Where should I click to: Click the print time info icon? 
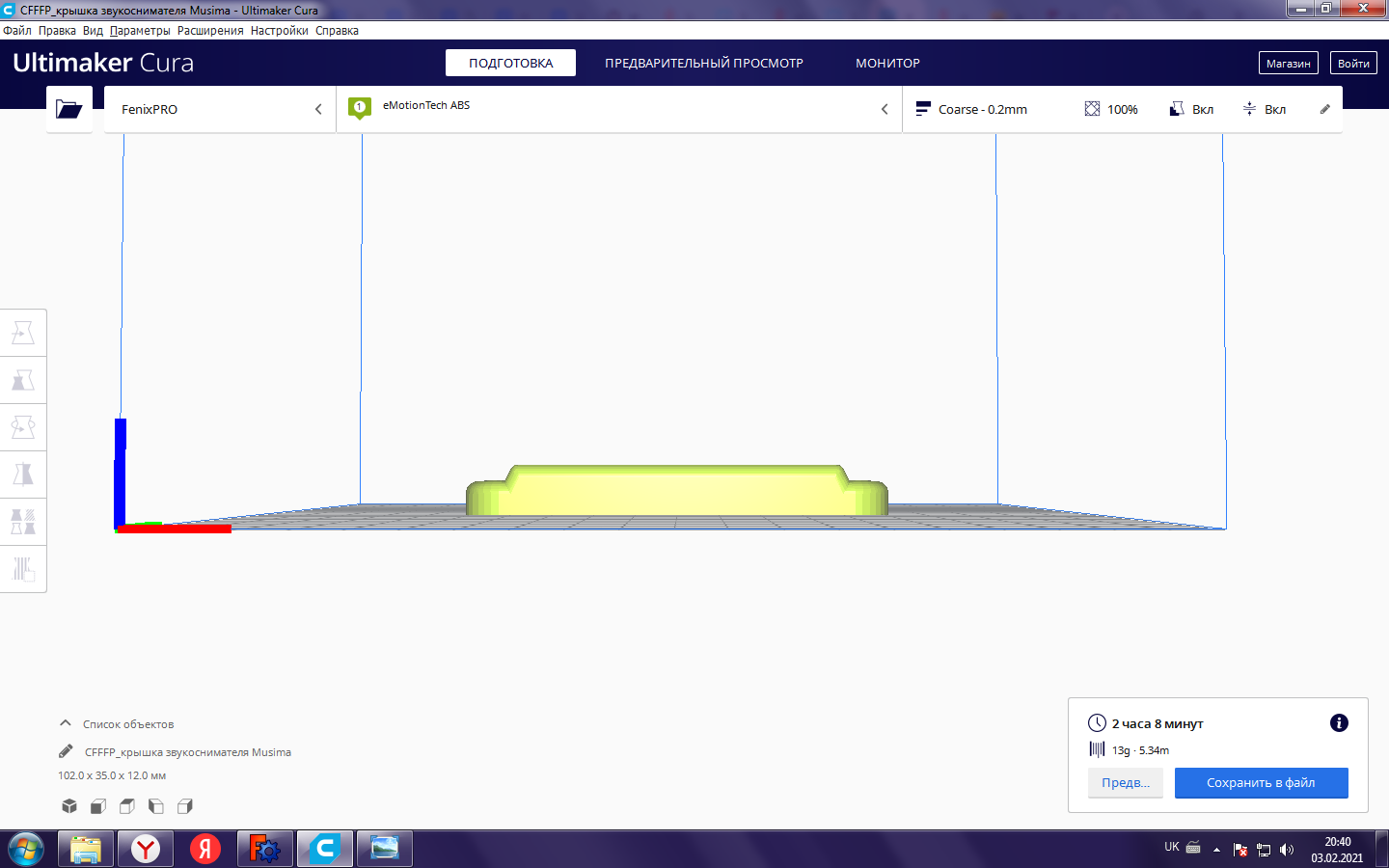tap(1339, 723)
